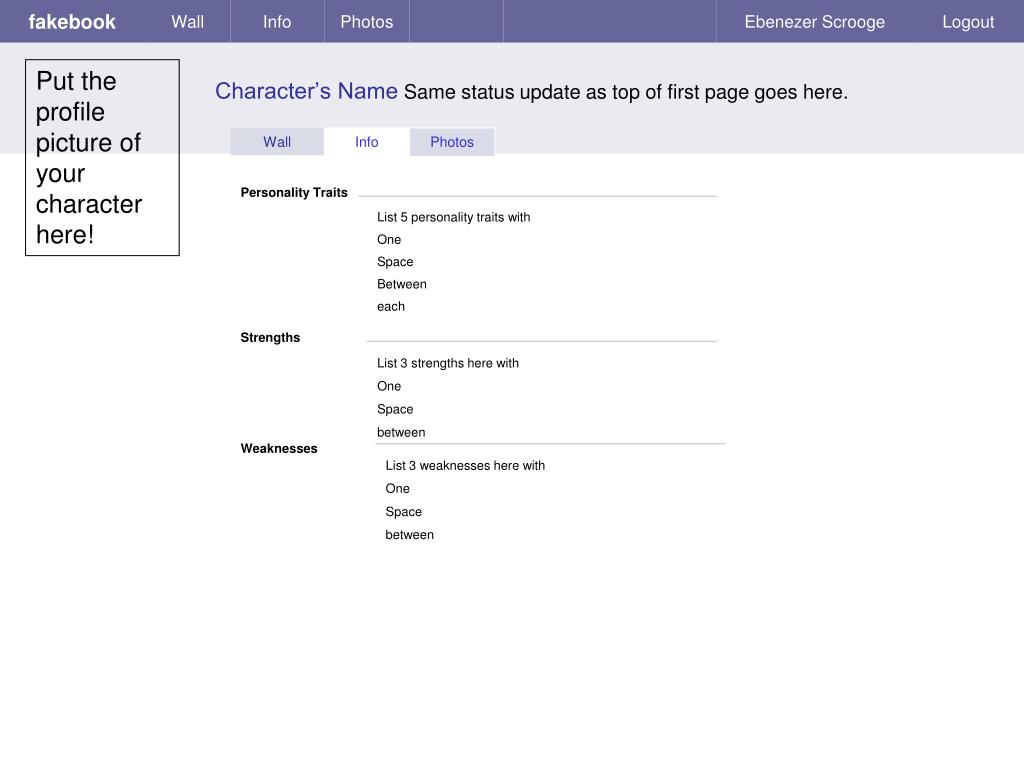Screen dimensions: 1024x768
Task: Open Wall in top navigation bar
Action: point(187,22)
